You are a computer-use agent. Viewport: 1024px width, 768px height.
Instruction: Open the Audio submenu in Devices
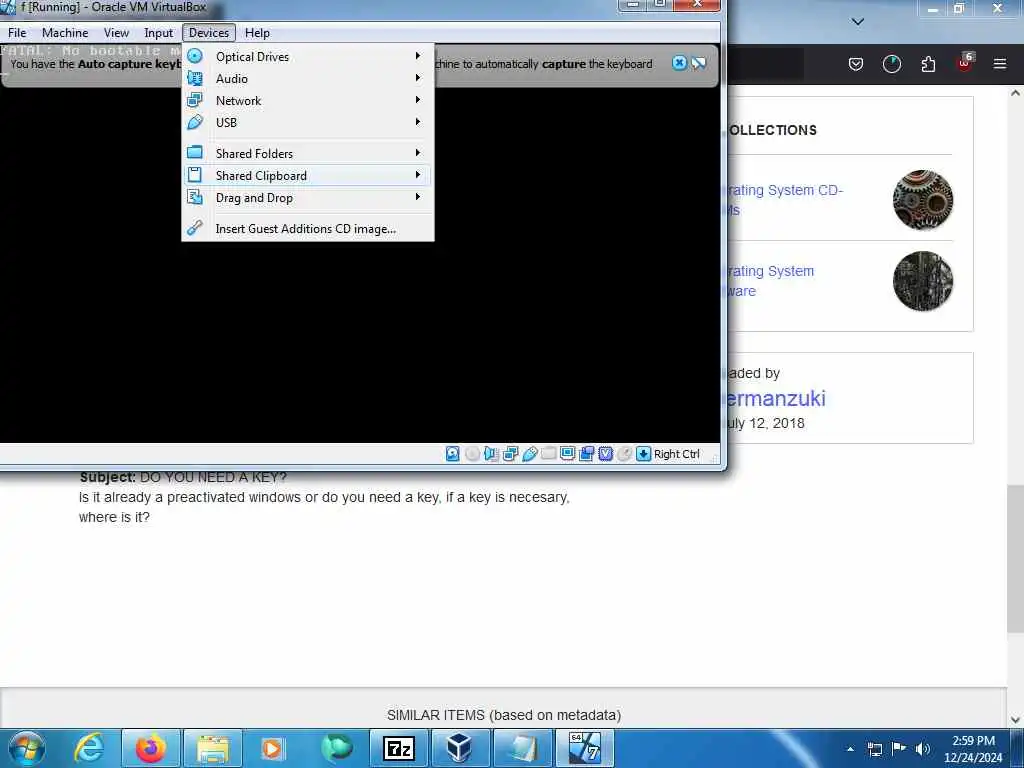[x=308, y=78]
